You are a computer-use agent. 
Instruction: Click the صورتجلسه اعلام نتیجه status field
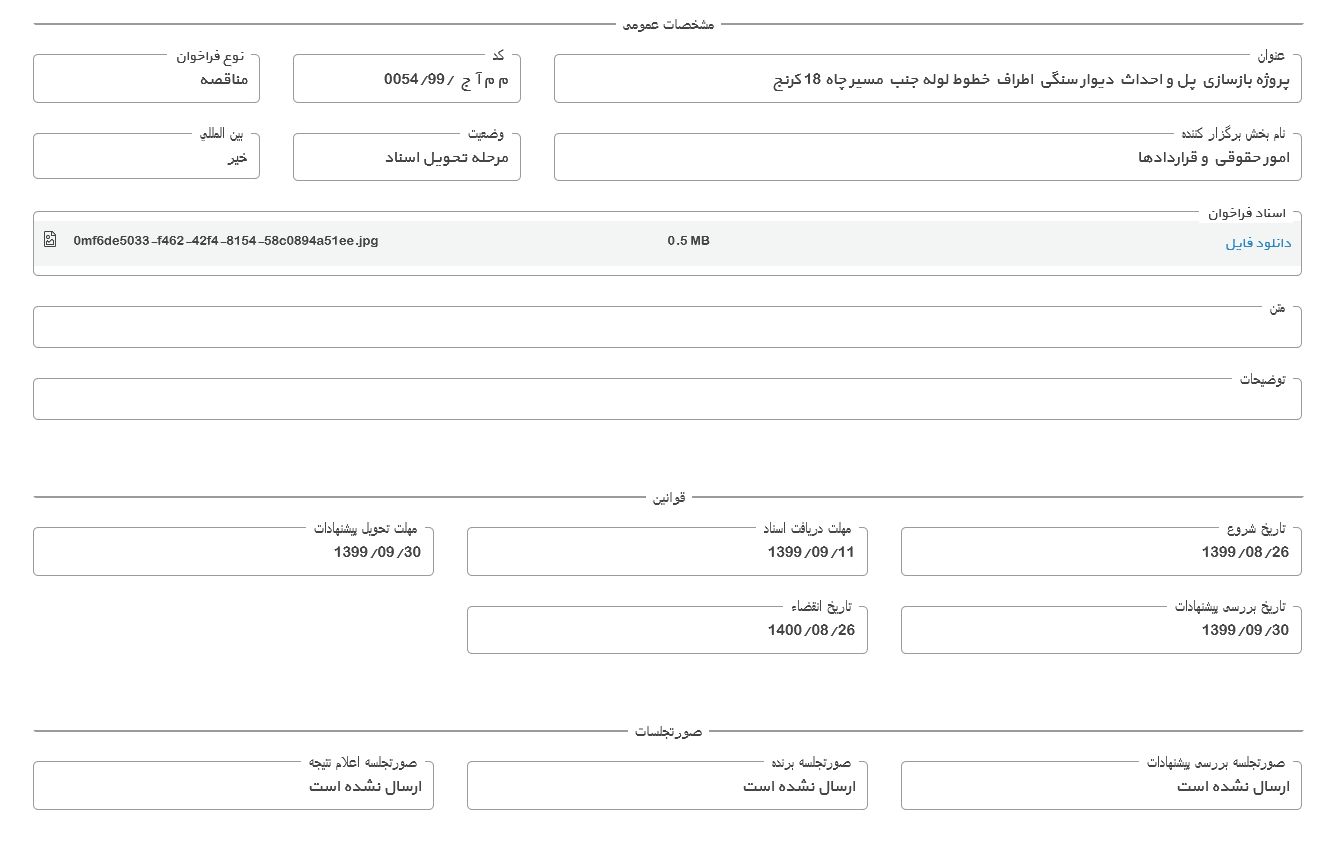pos(233,786)
